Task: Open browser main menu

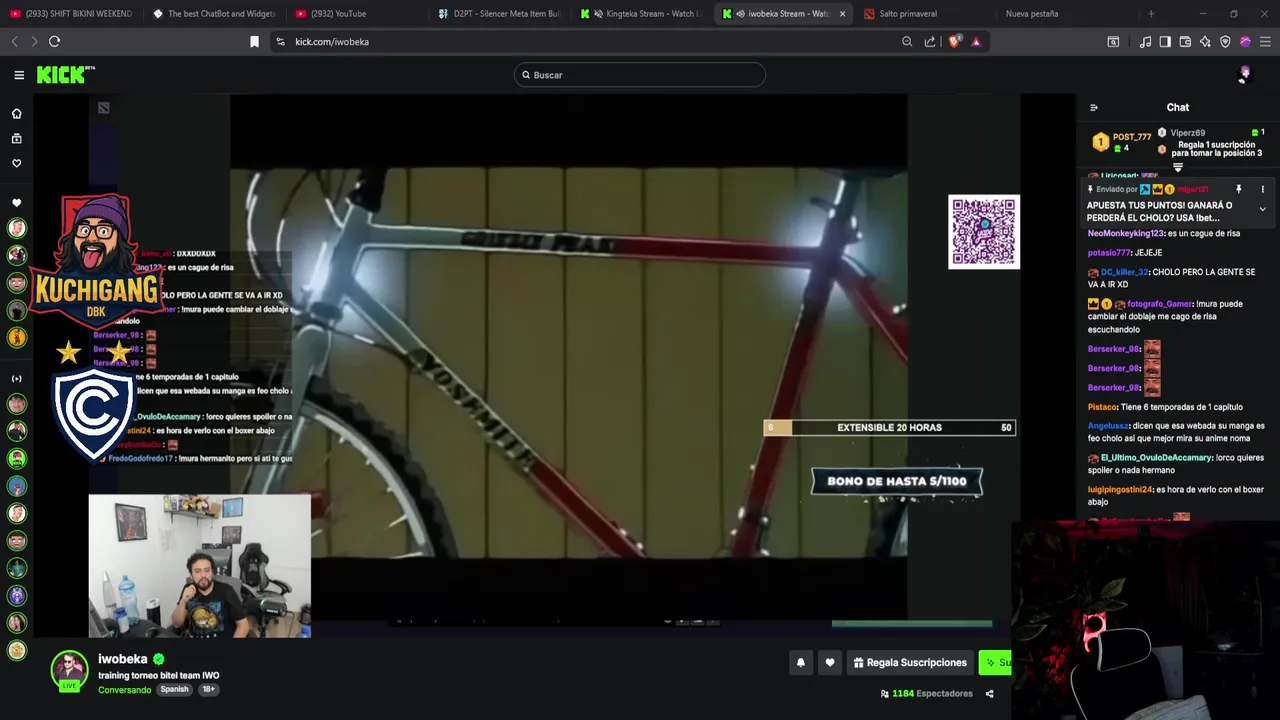Action: point(1265,41)
